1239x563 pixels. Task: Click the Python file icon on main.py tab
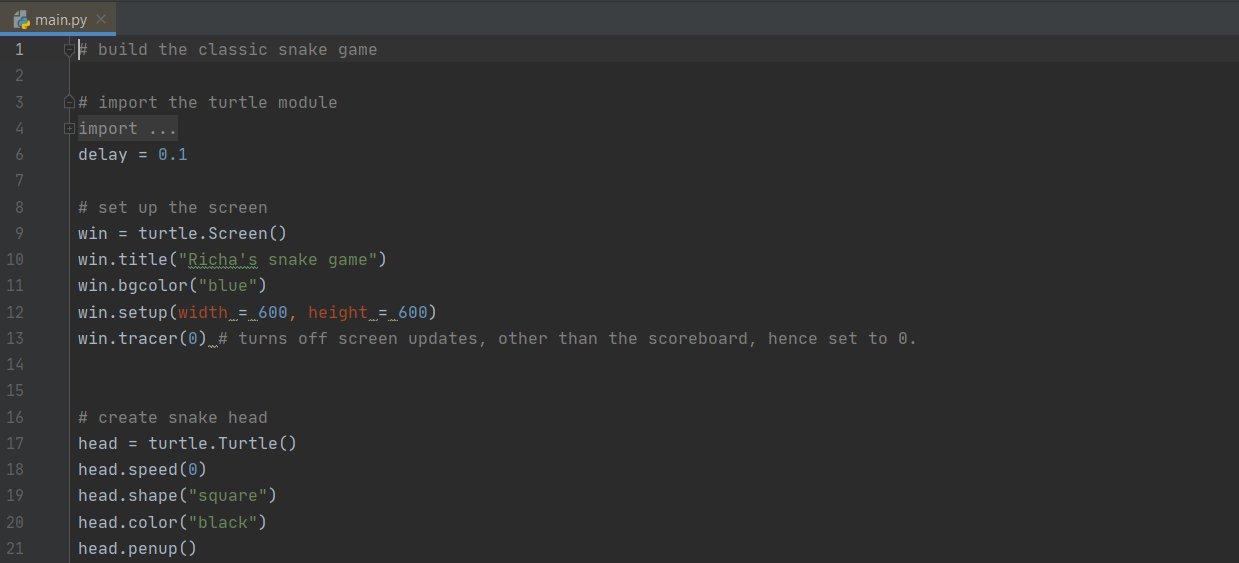(21, 19)
